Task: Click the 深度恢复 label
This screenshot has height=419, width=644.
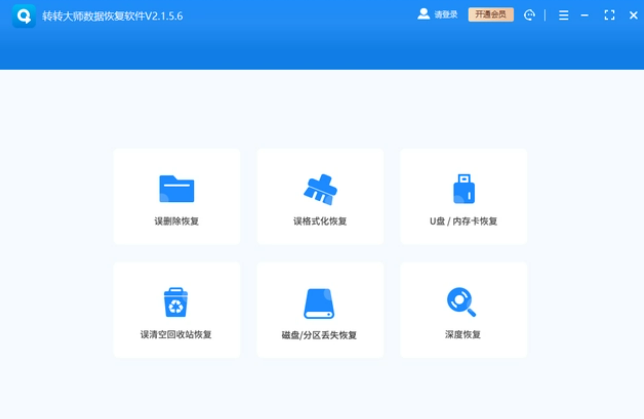Action: coord(463,335)
